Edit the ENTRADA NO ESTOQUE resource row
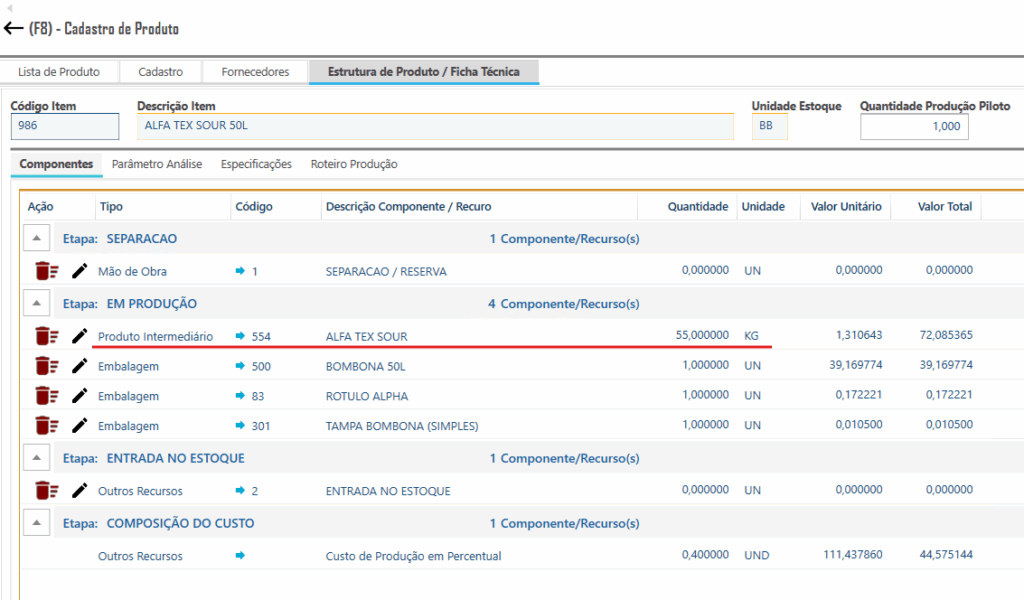Screen dimensions: 1024x600 point(80,491)
